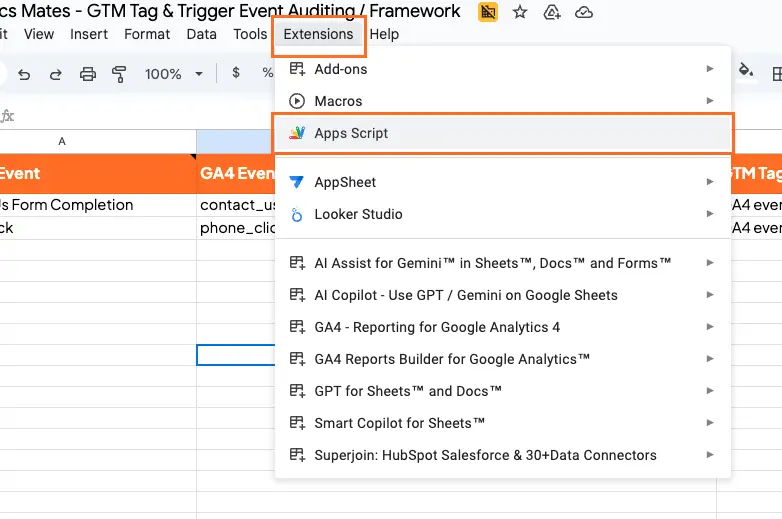Viewport: 782px width, 519px height.
Task: Open the Help menu
Action: [384, 34]
